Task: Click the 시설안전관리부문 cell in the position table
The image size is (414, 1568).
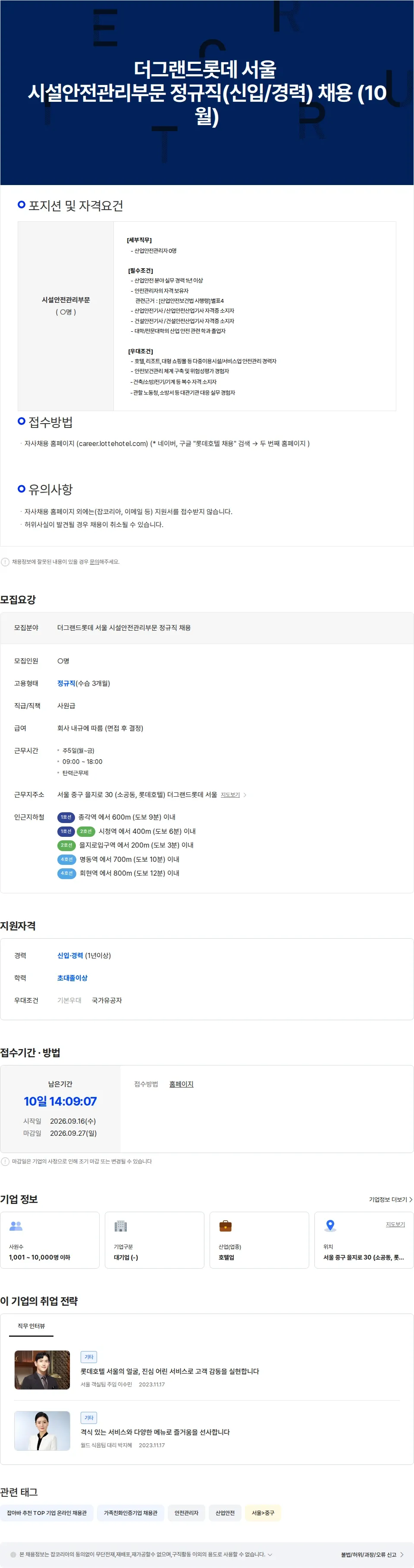Action: click(x=66, y=316)
